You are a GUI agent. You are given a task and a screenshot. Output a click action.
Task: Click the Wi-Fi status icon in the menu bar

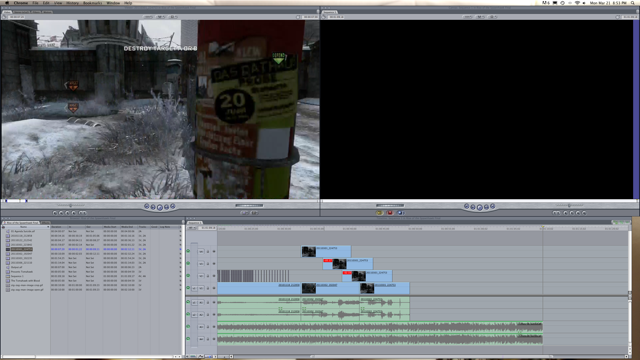(x=577, y=3)
